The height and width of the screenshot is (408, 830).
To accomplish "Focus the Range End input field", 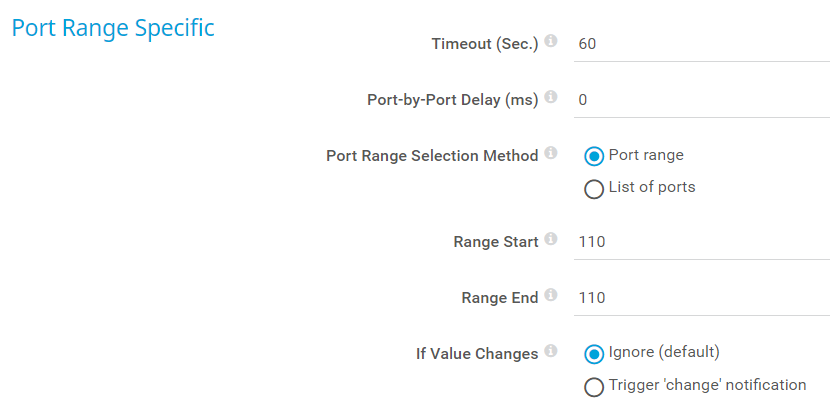I will [700, 298].
